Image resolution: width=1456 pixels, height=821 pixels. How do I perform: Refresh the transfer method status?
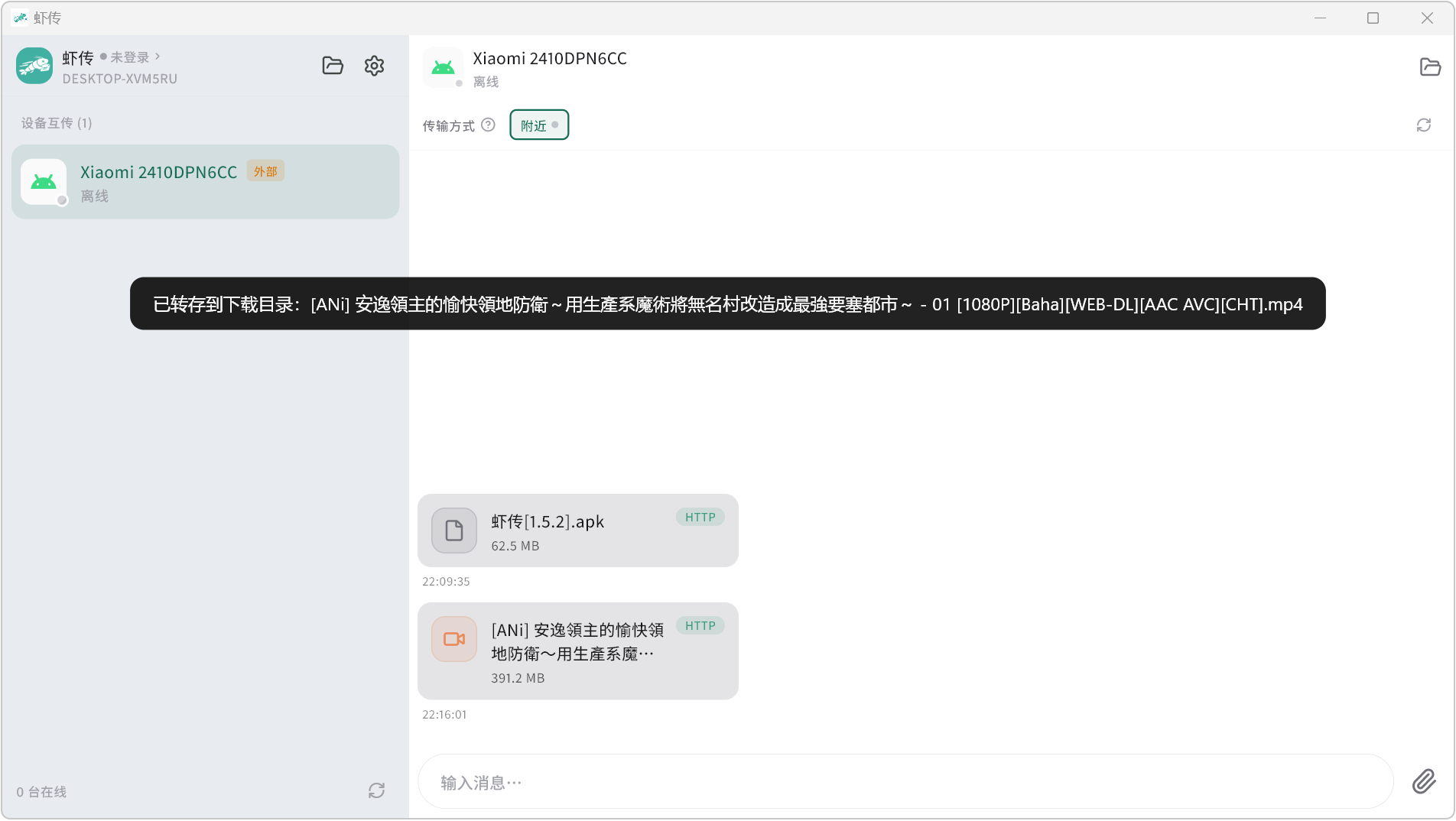1423,125
